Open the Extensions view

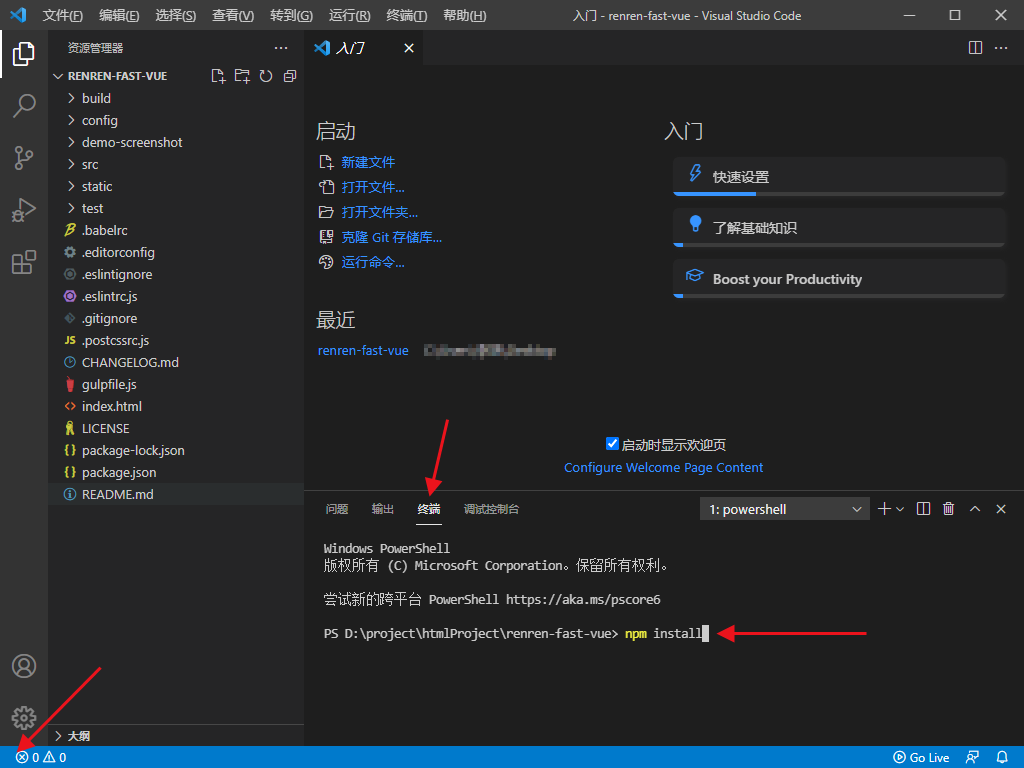tap(24, 263)
